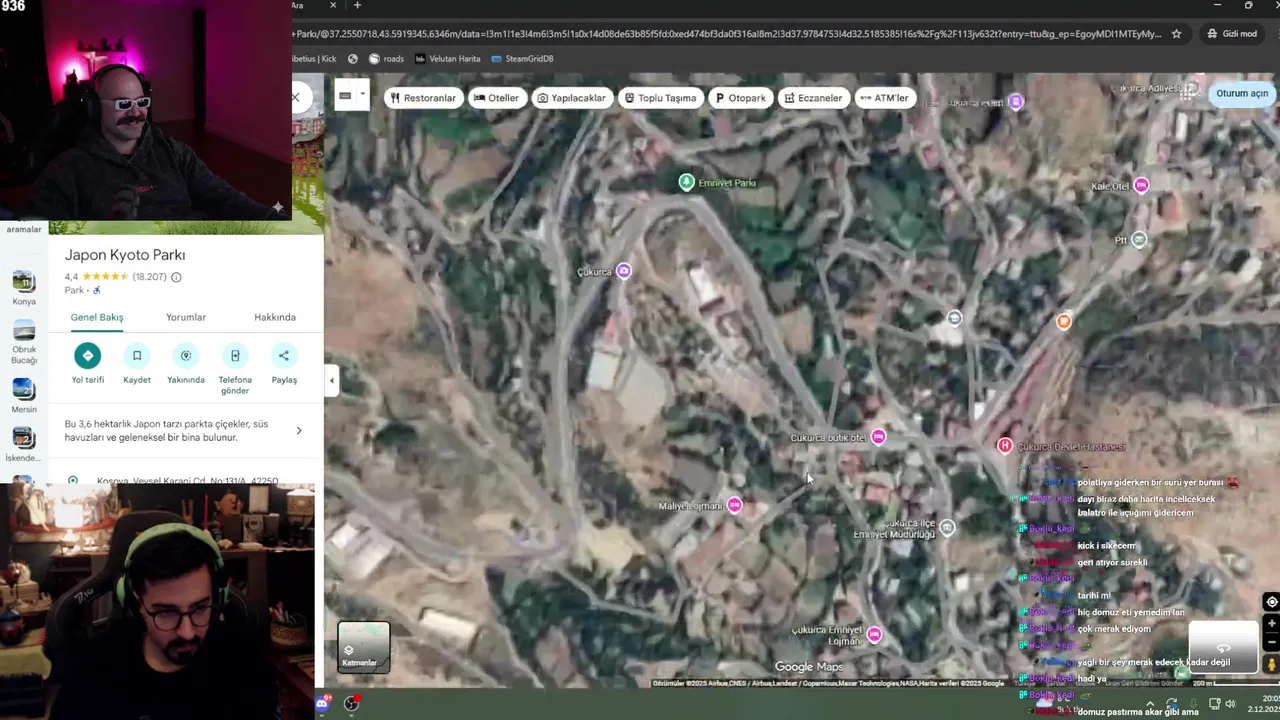Show hidden taskbar tray icons
Viewport: 1280px width, 720px height.
(x=1150, y=703)
